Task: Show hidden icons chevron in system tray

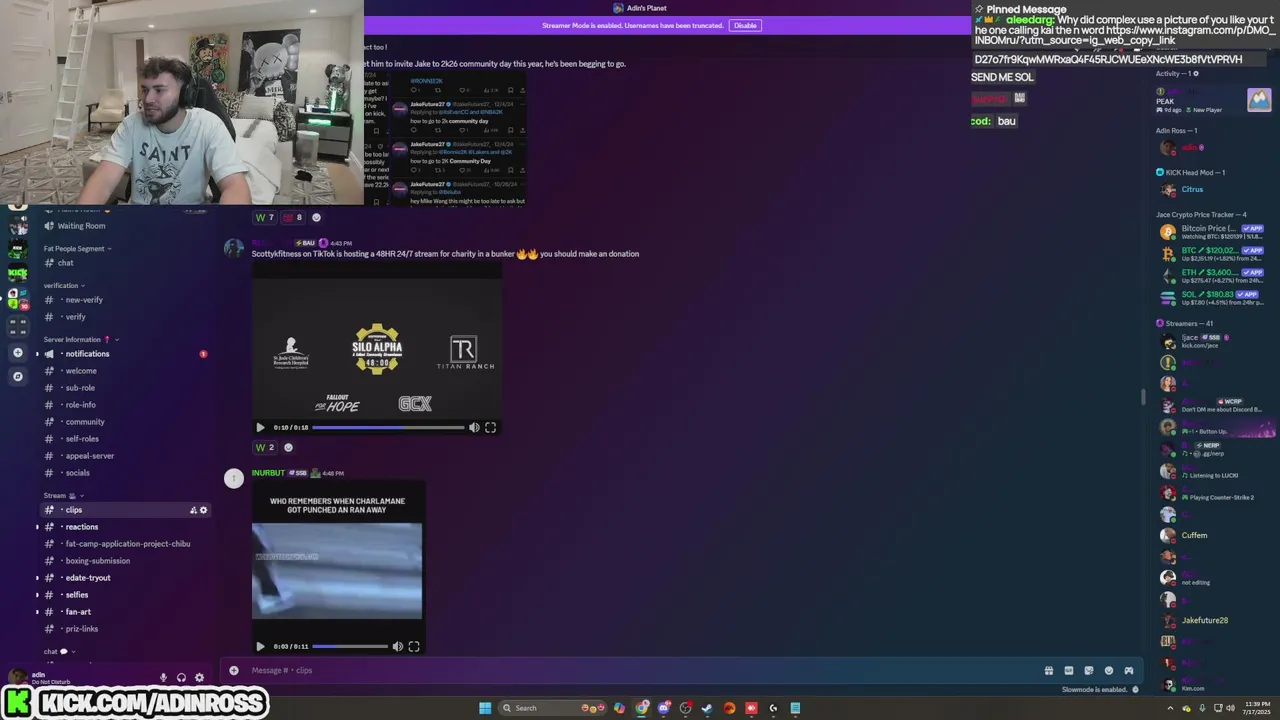Action: 1172,708
